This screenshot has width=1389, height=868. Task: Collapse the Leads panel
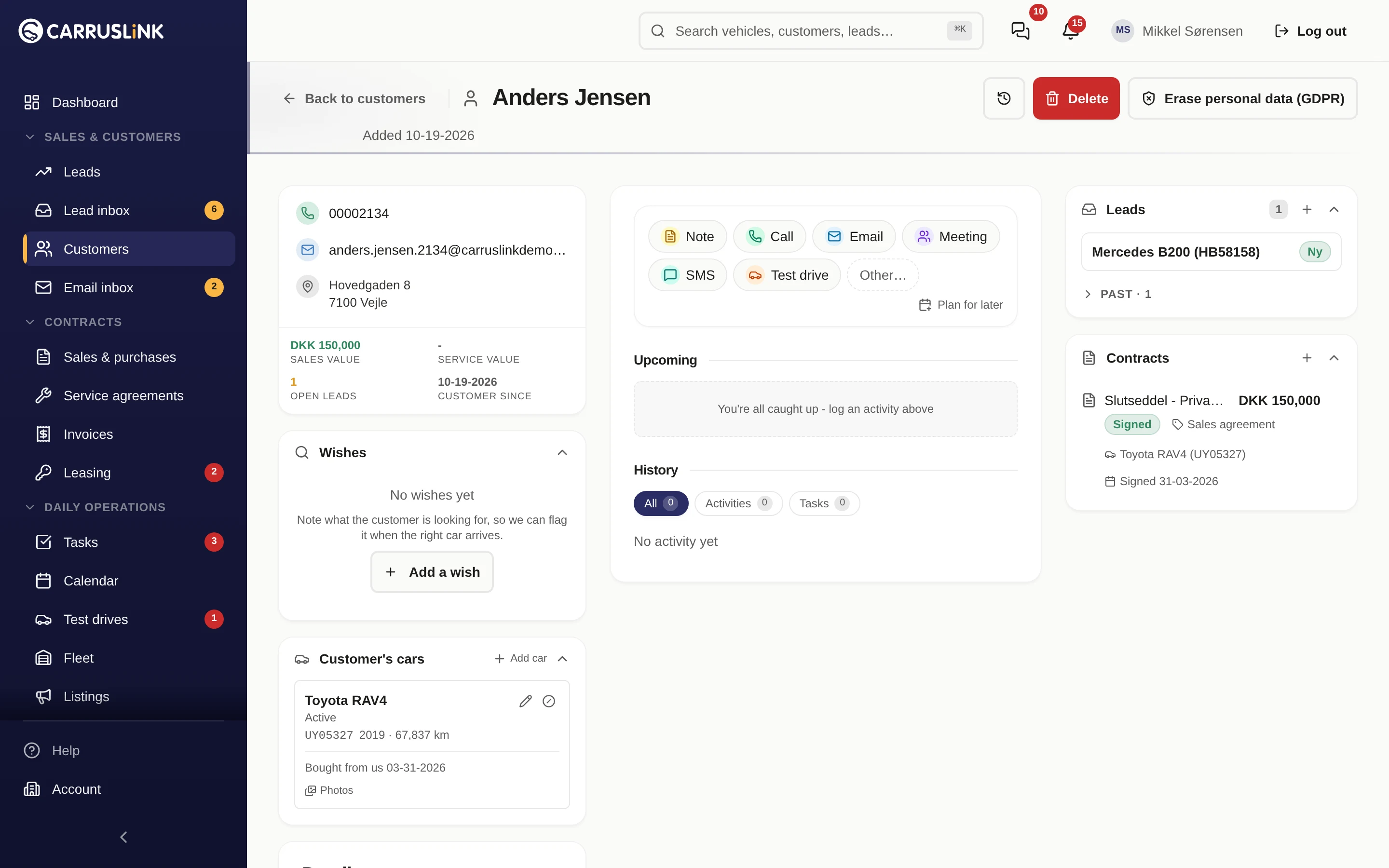[1334, 210]
